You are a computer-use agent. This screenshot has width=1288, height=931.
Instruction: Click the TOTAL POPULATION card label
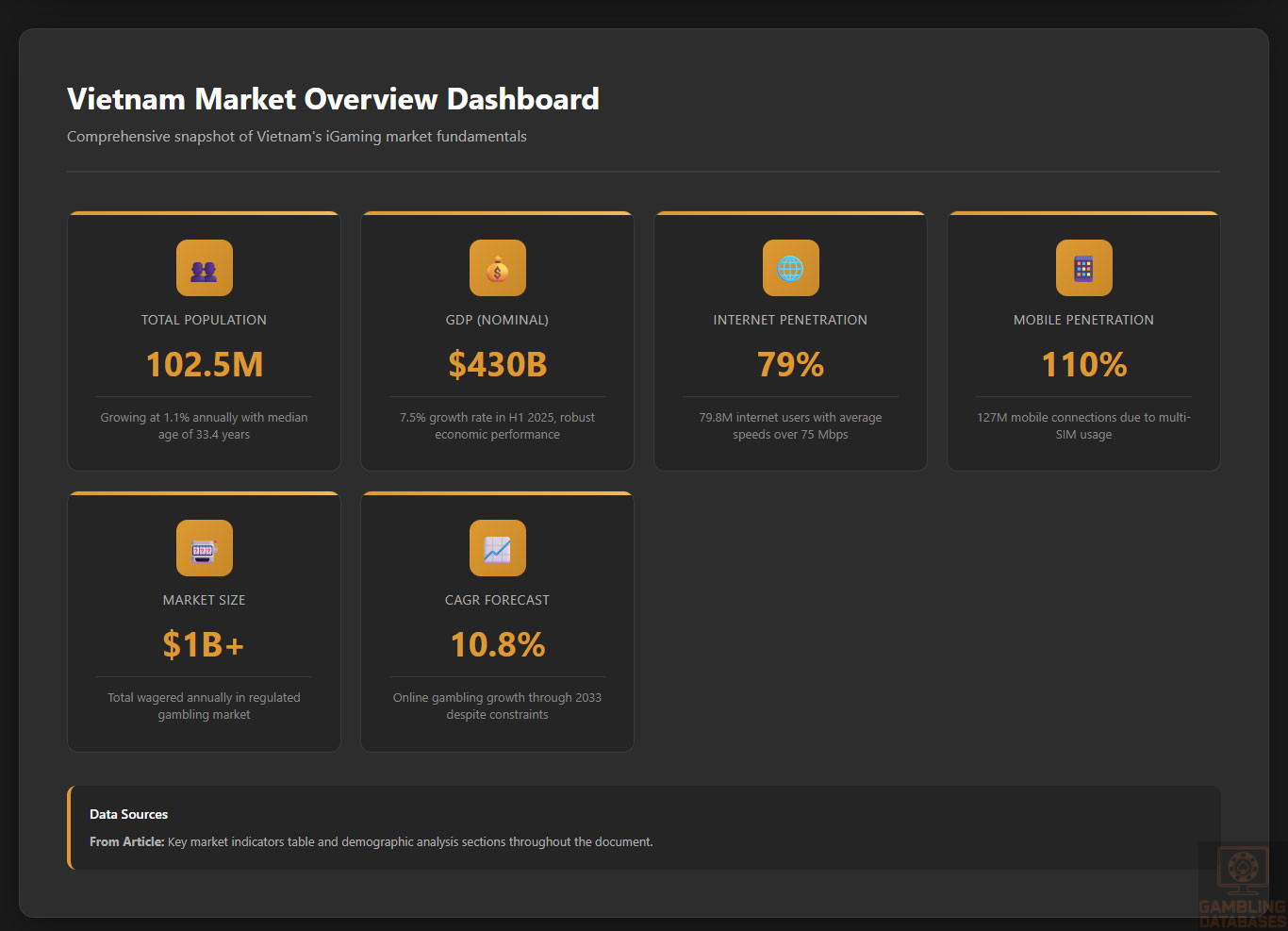pyautogui.click(x=204, y=320)
